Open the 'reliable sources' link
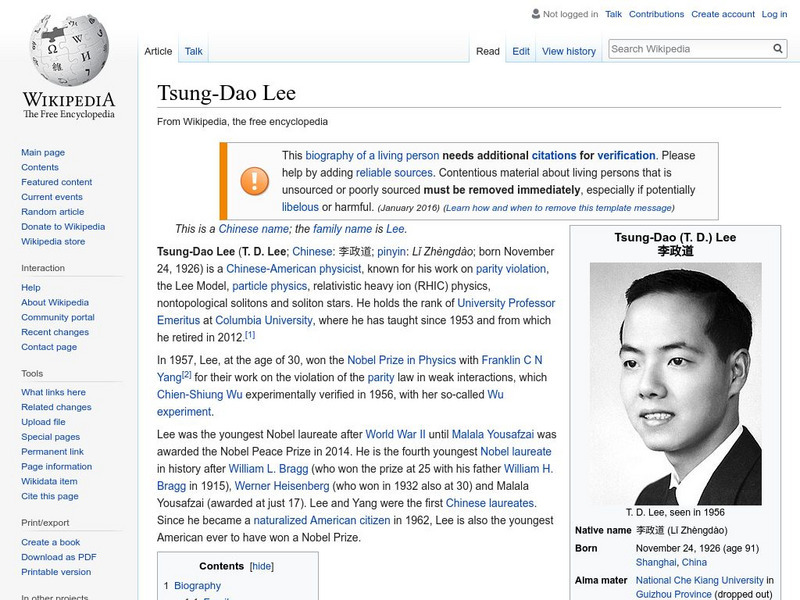 point(394,172)
